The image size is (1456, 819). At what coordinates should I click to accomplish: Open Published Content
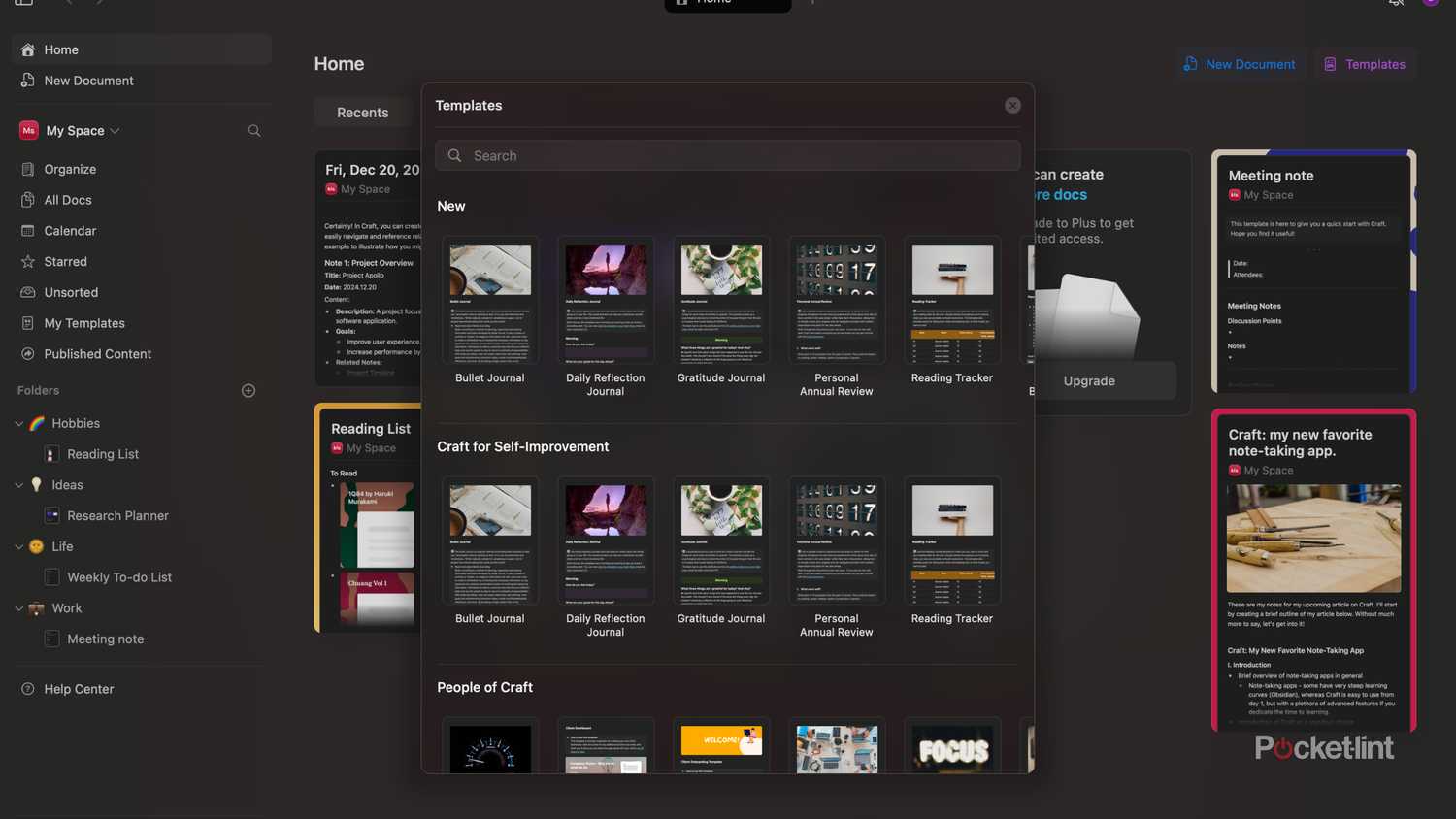point(97,353)
